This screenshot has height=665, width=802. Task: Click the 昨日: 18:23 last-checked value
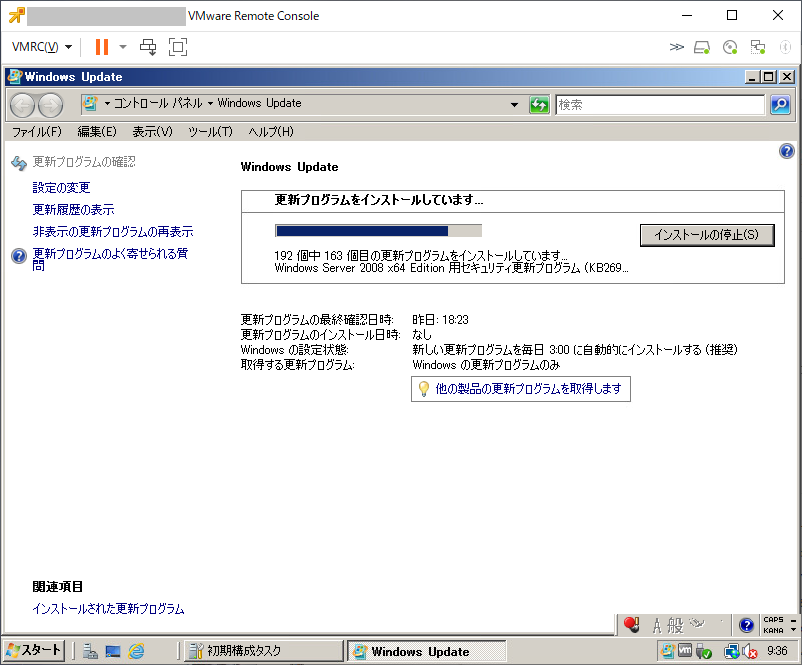(440, 320)
